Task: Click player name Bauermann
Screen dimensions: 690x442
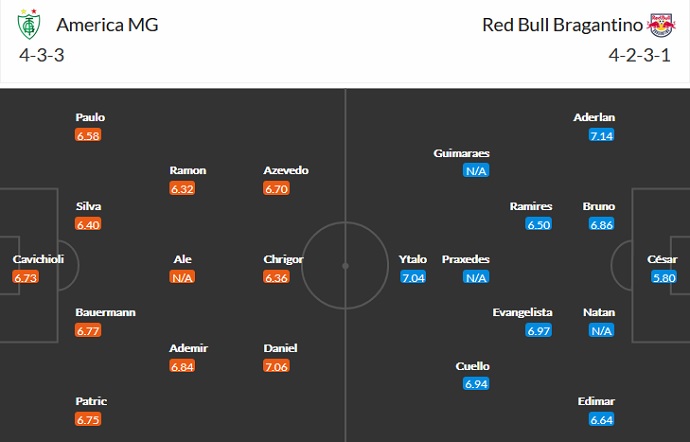Action: pyautogui.click(x=105, y=312)
